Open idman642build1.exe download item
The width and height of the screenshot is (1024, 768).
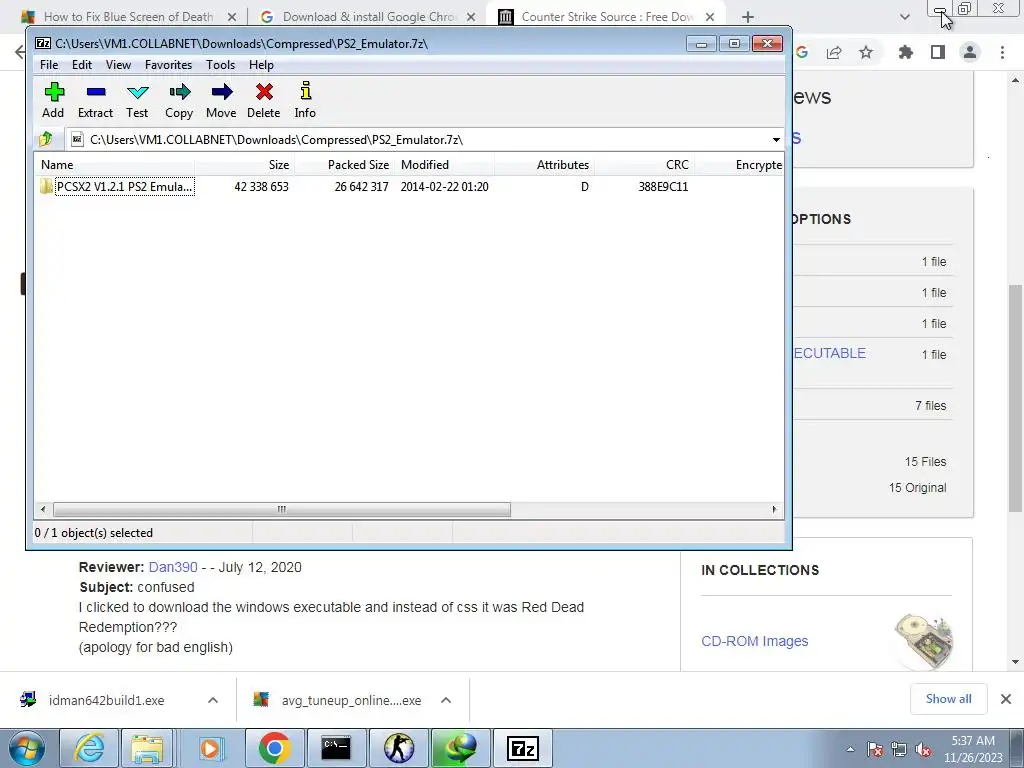pyautogui.click(x=106, y=700)
